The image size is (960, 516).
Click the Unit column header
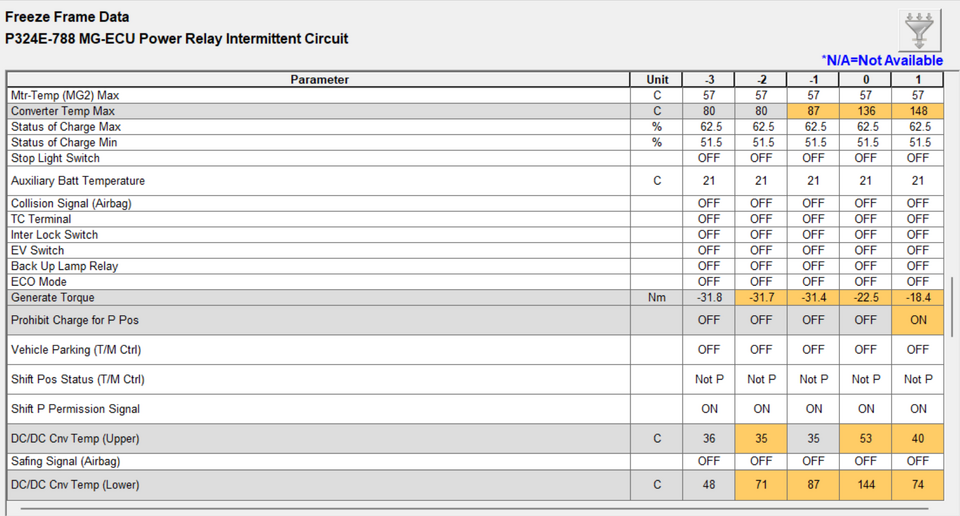[657, 80]
